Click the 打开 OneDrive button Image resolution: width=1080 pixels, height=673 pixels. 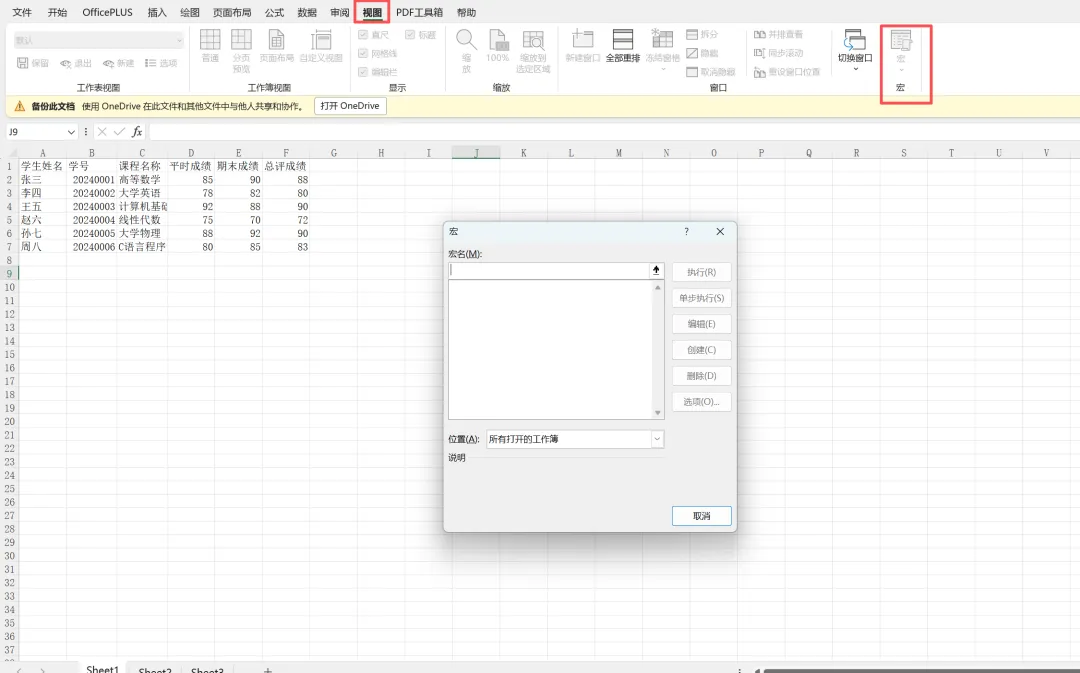tap(350, 106)
